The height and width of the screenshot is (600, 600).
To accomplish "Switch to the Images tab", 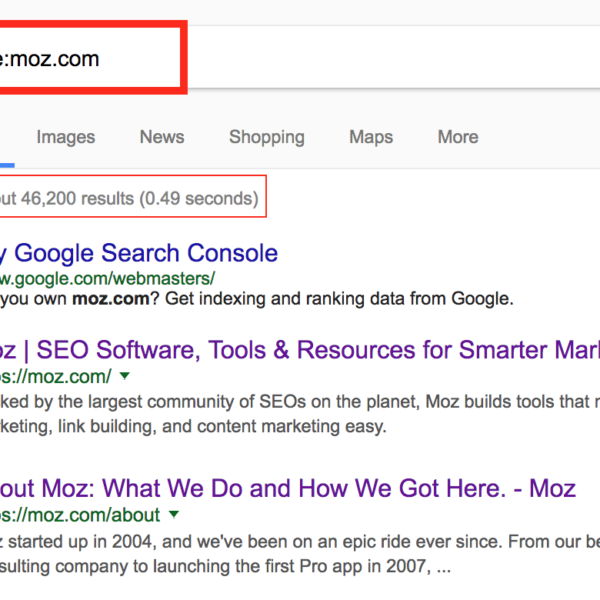I will point(66,137).
